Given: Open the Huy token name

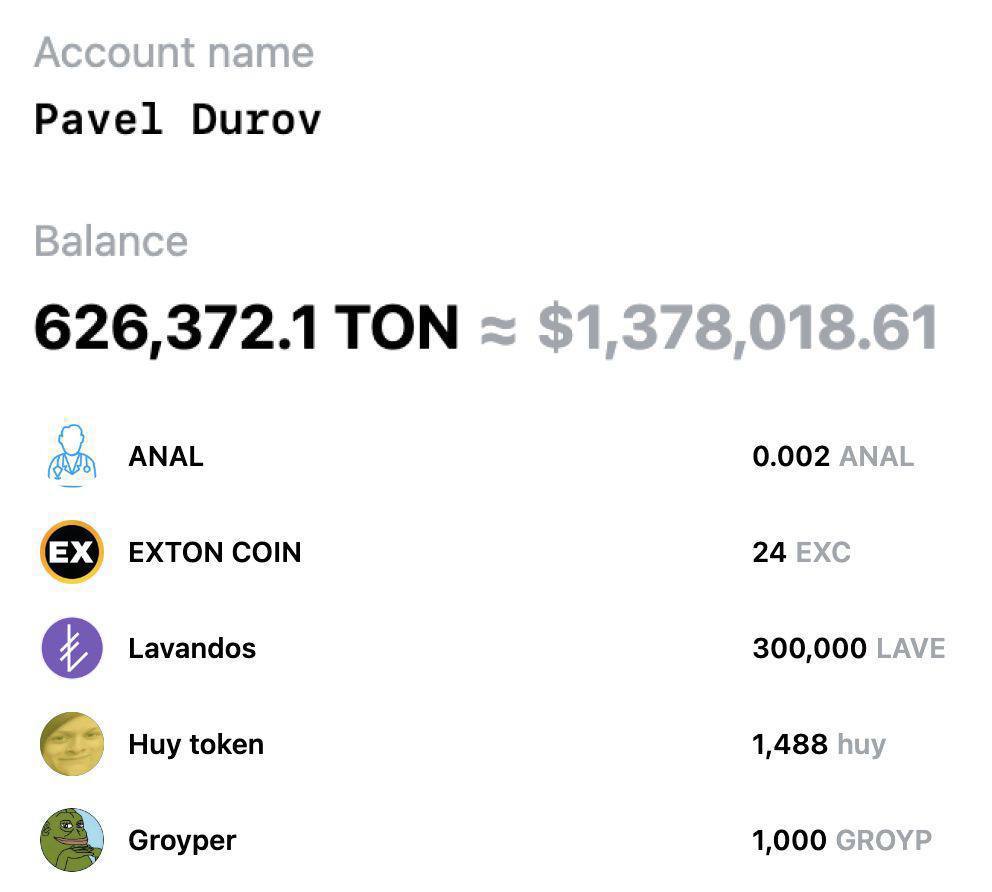Looking at the screenshot, I should click(x=196, y=744).
